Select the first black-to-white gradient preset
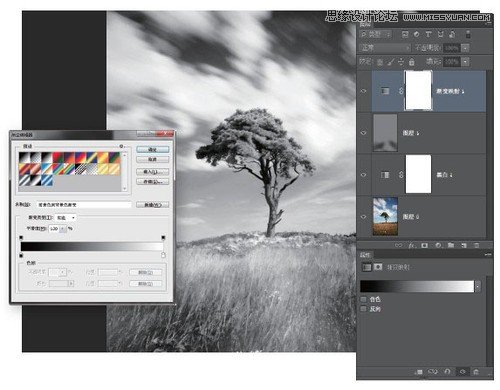This screenshot has width=500, height=390. click(25, 158)
